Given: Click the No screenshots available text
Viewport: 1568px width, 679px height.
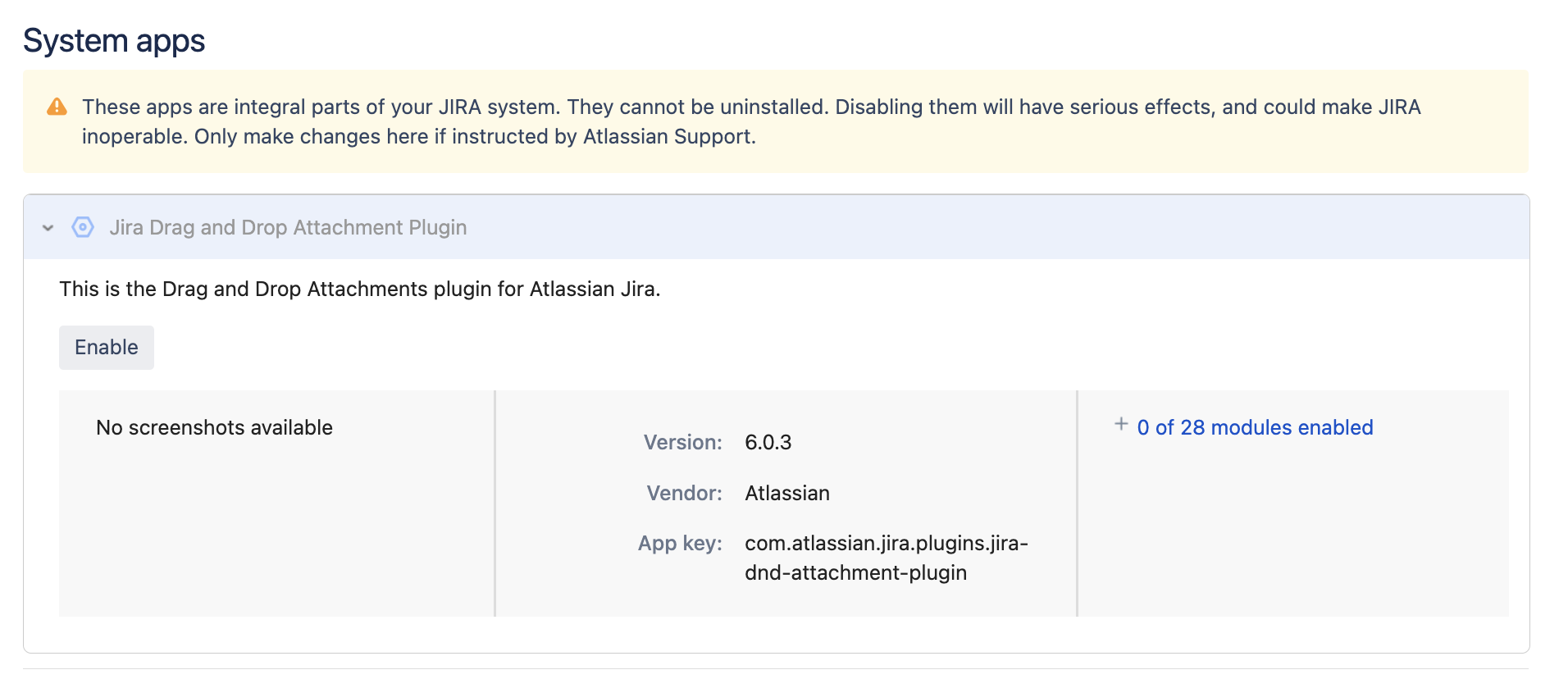Looking at the screenshot, I should [x=214, y=427].
